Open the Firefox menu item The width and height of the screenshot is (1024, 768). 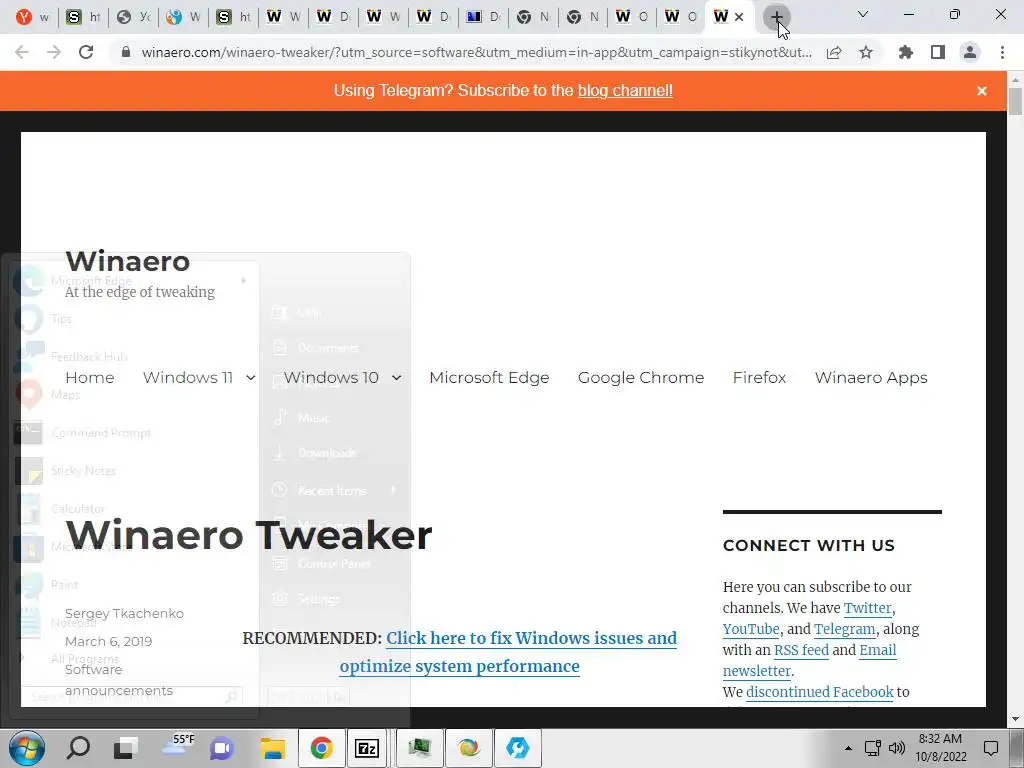(x=760, y=377)
